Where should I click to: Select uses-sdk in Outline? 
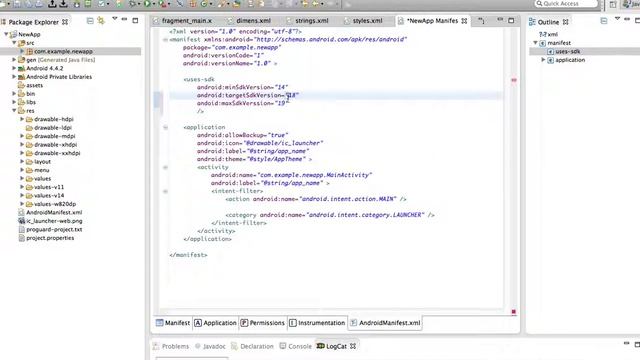pos(568,51)
